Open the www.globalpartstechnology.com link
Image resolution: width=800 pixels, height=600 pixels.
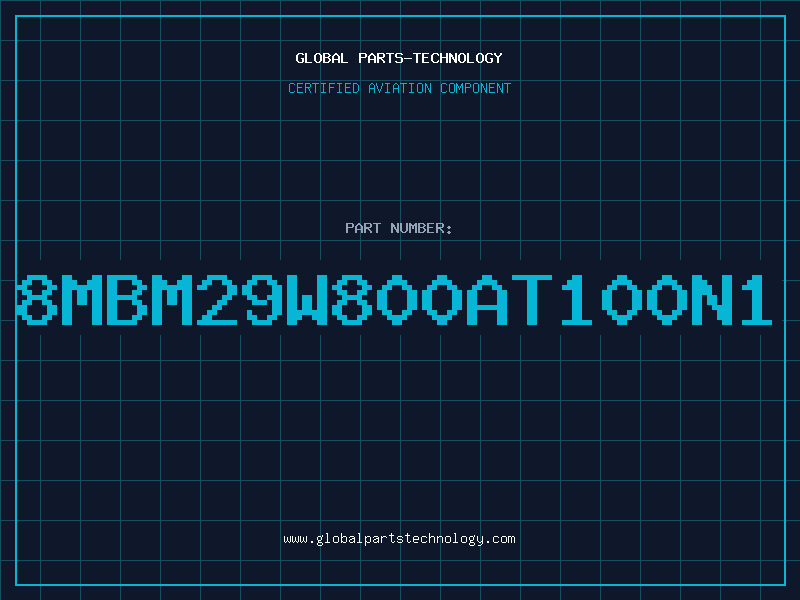tap(399, 539)
